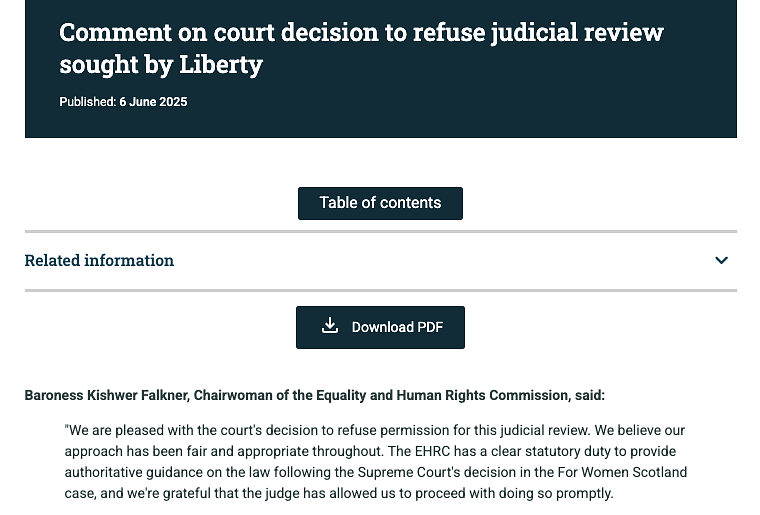Viewport: 760px width, 515px height.
Task: Click the date '6 June 2025'
Action: coord(153,102)
